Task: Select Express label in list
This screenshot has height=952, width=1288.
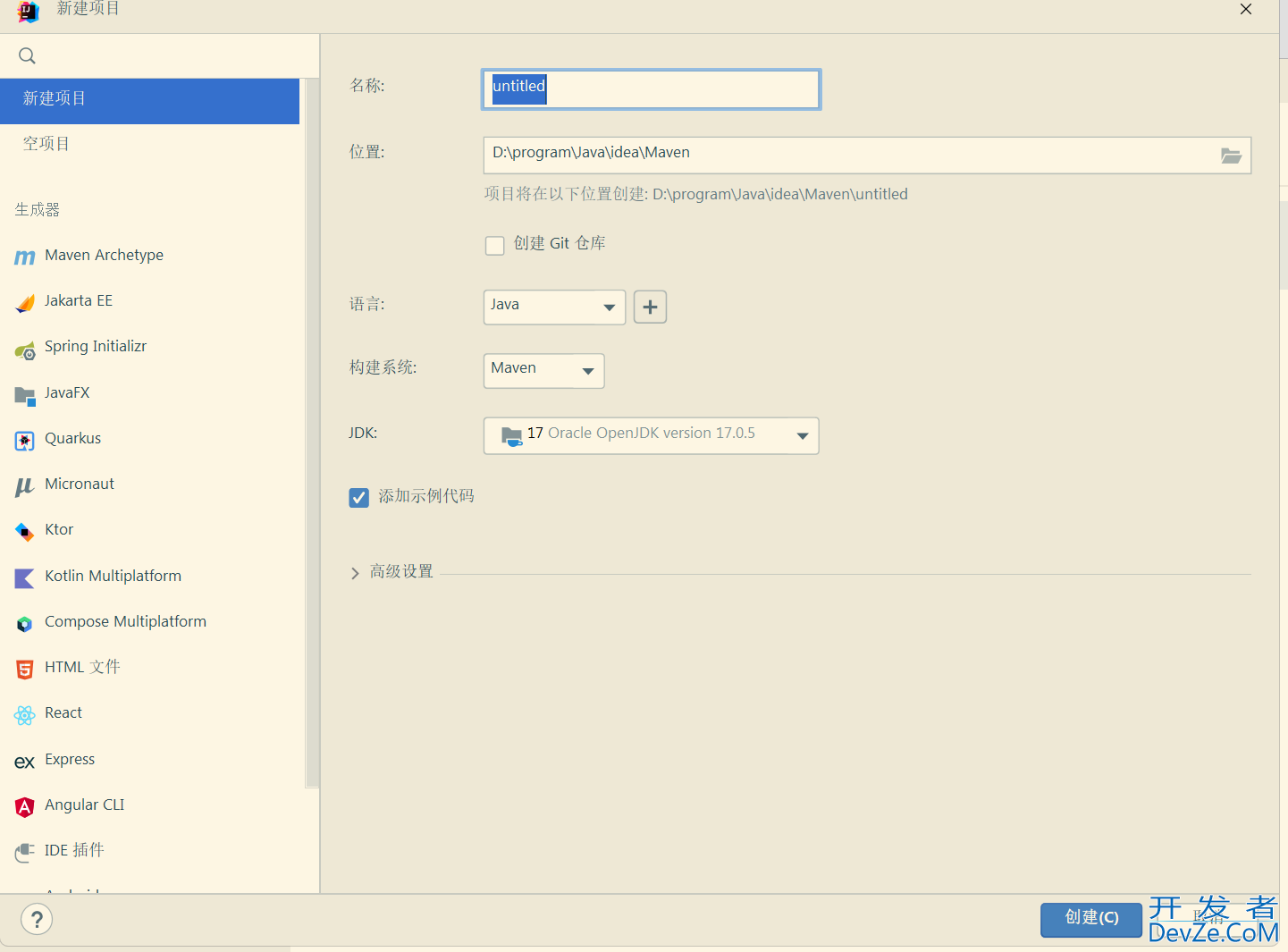Action: [x=70, y=760]
